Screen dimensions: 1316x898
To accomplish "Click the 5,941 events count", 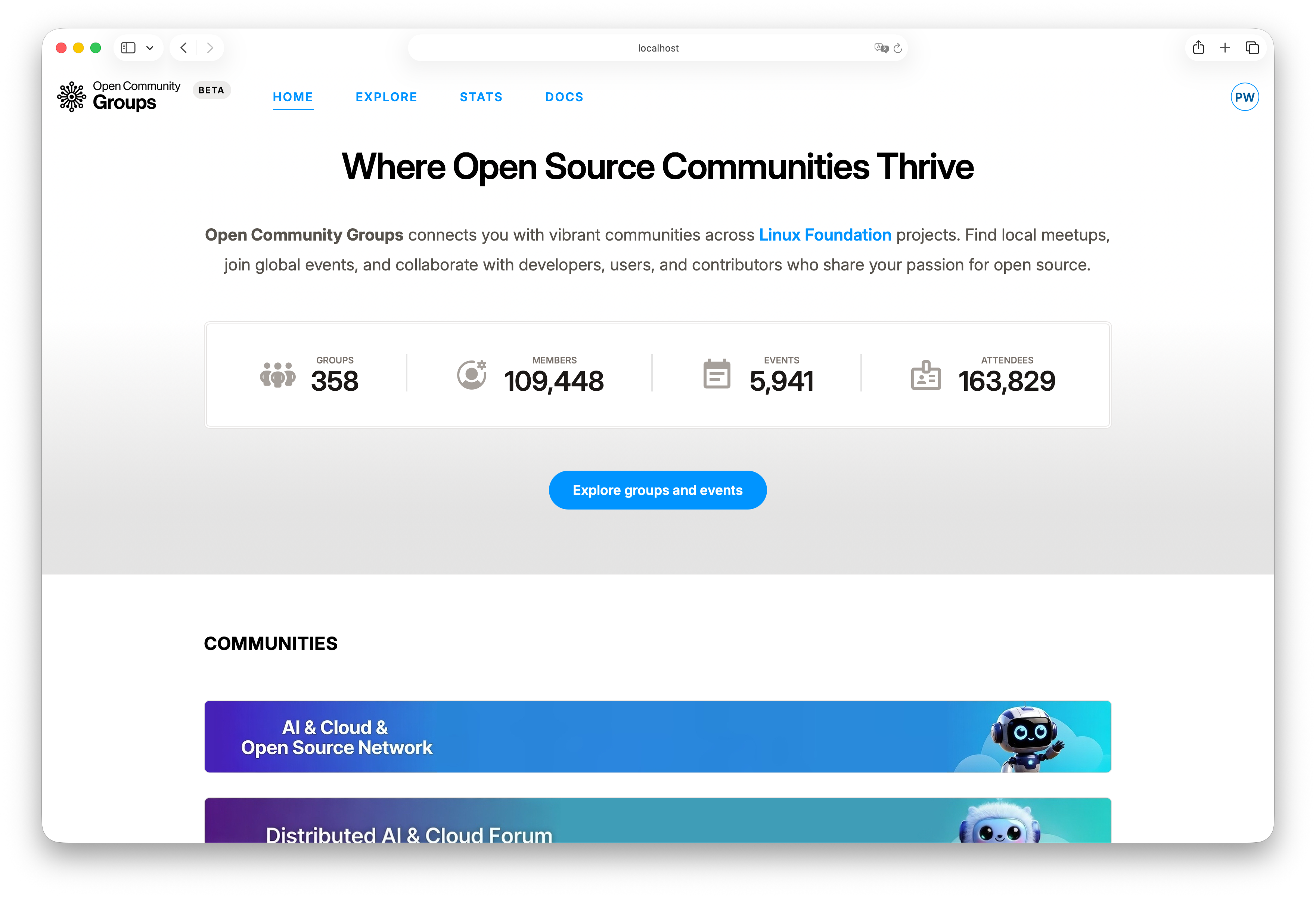I will [782, 381].
